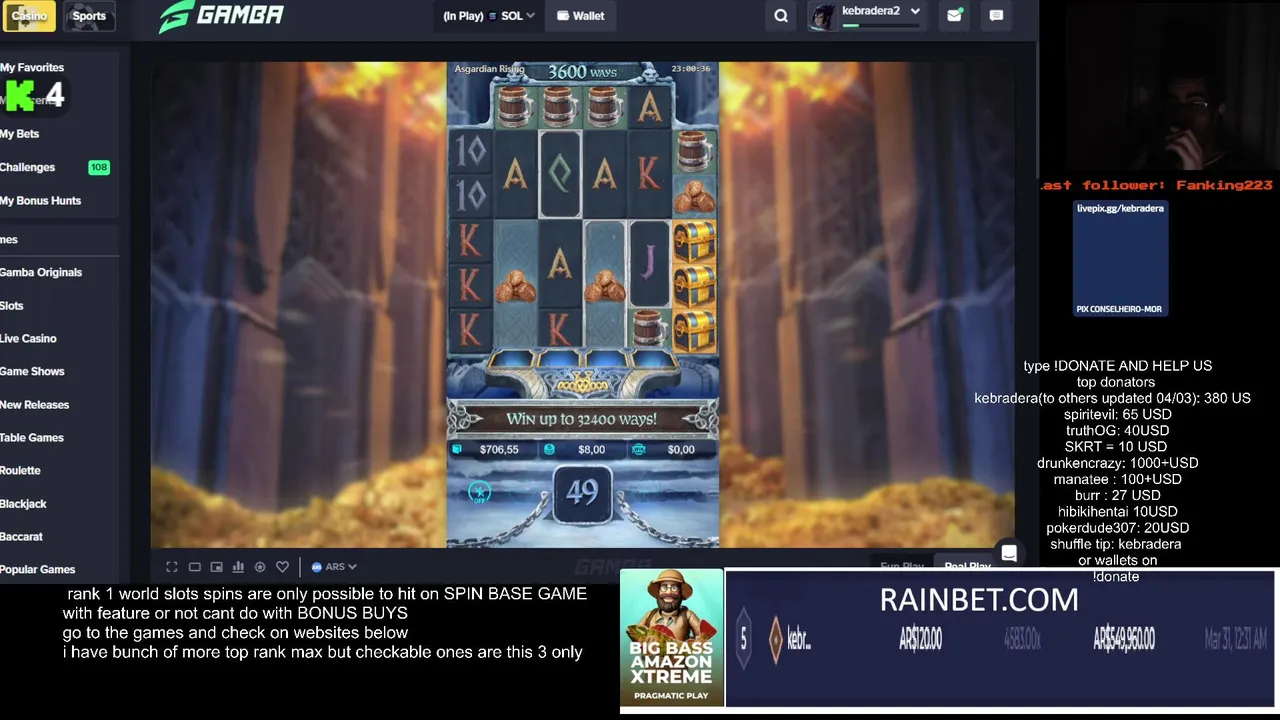Add game to favorites heart
The width and height of the screenshot is (1280, 720).
[282, 567]
